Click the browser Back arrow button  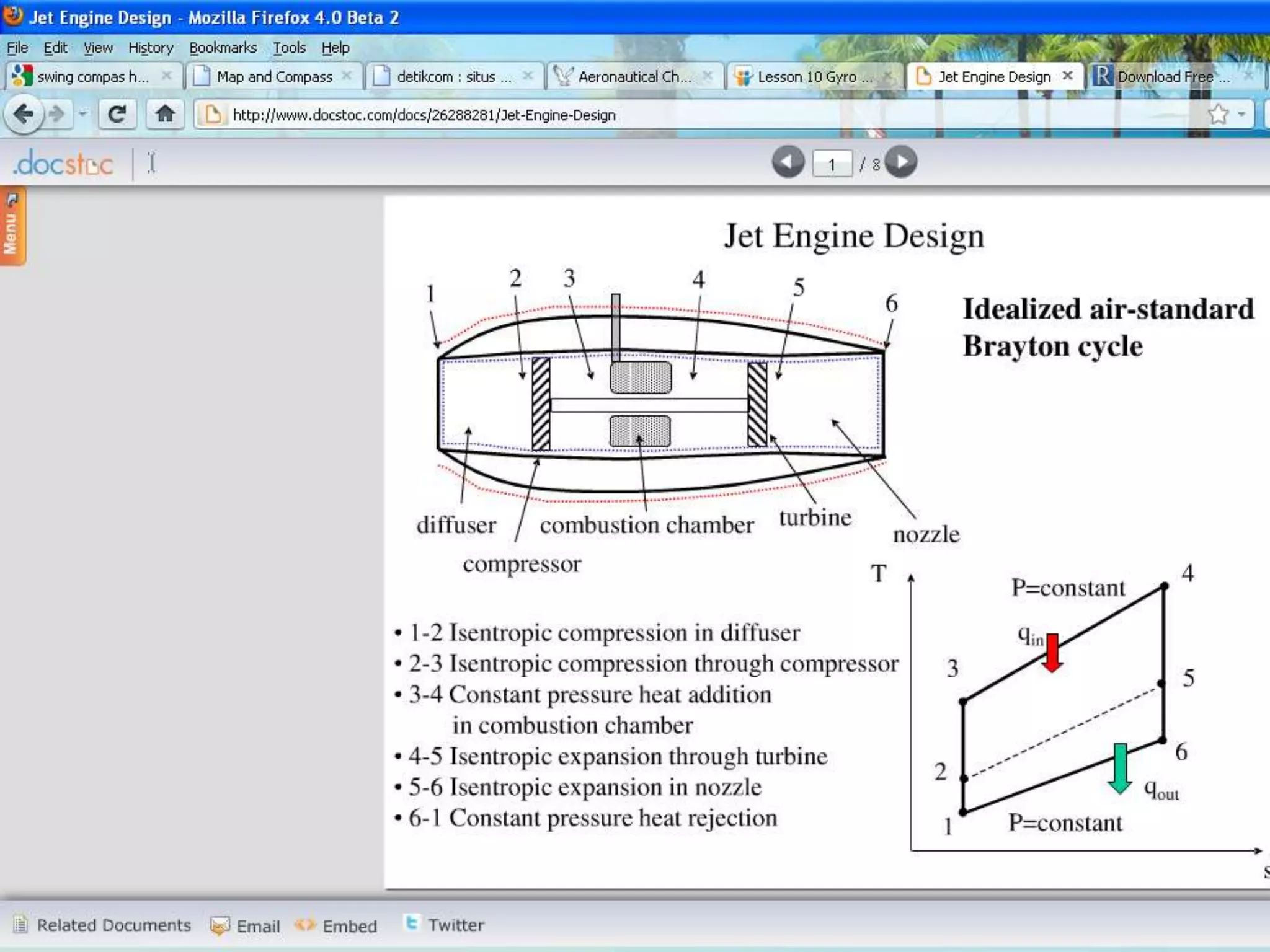pos(24,114)
